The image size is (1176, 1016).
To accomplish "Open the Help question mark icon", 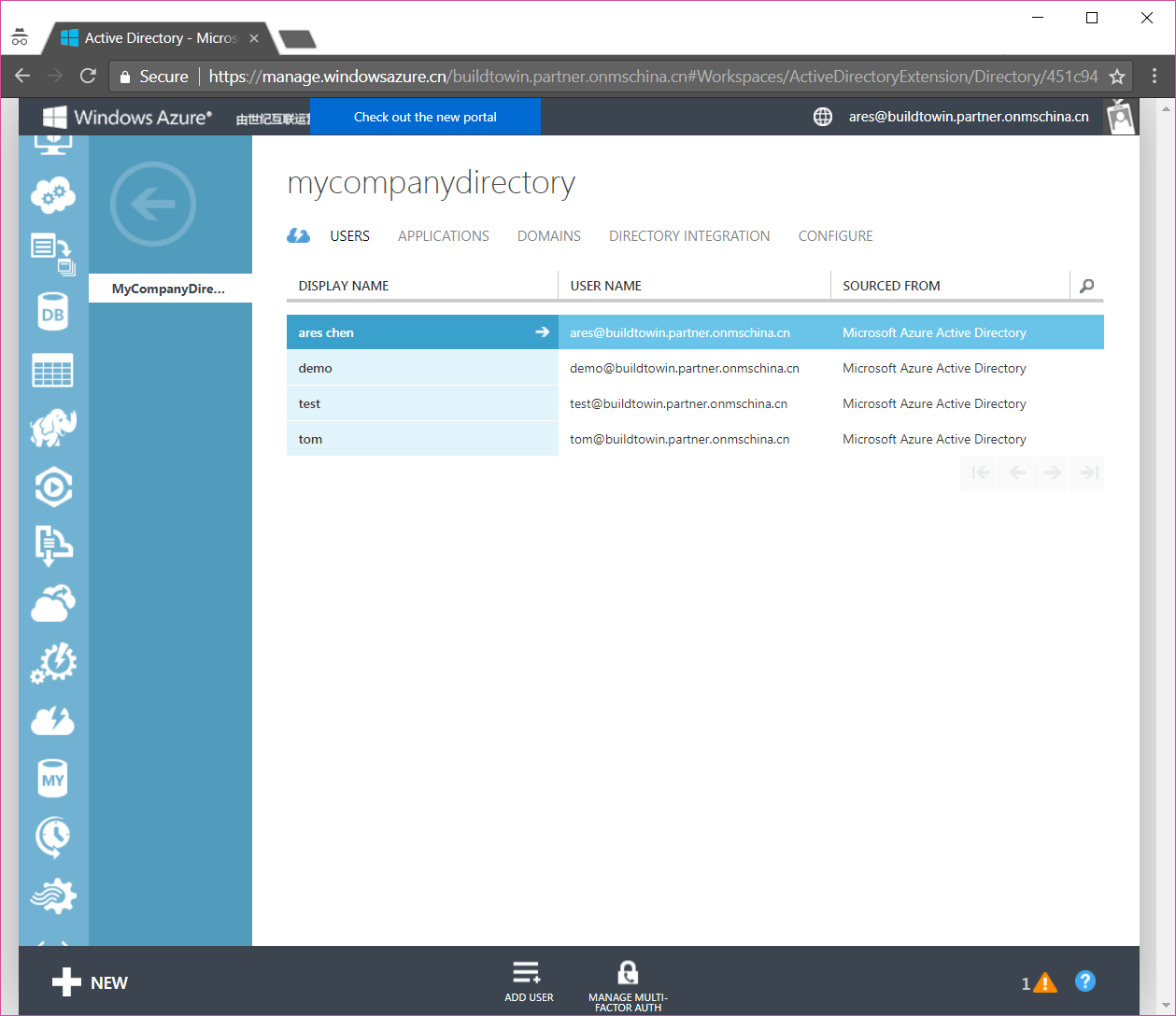I will tap(1085, 981).
